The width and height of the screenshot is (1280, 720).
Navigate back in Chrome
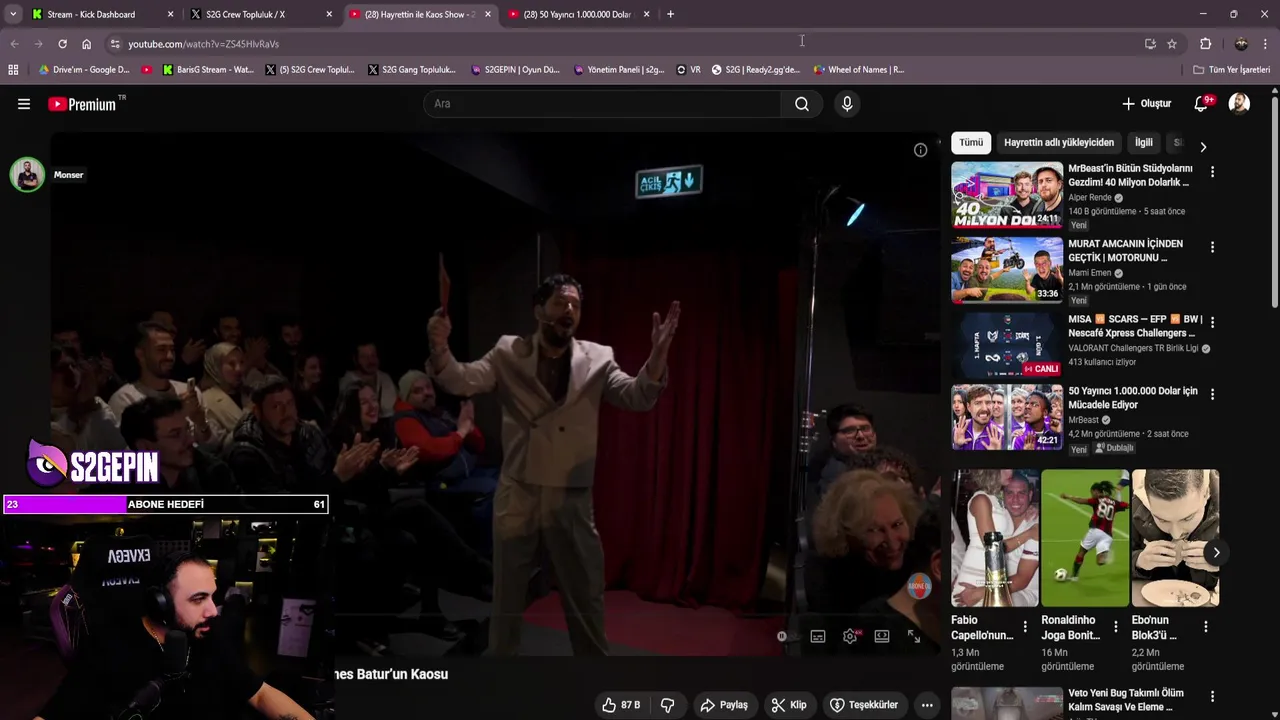click(x=14, y=44)
